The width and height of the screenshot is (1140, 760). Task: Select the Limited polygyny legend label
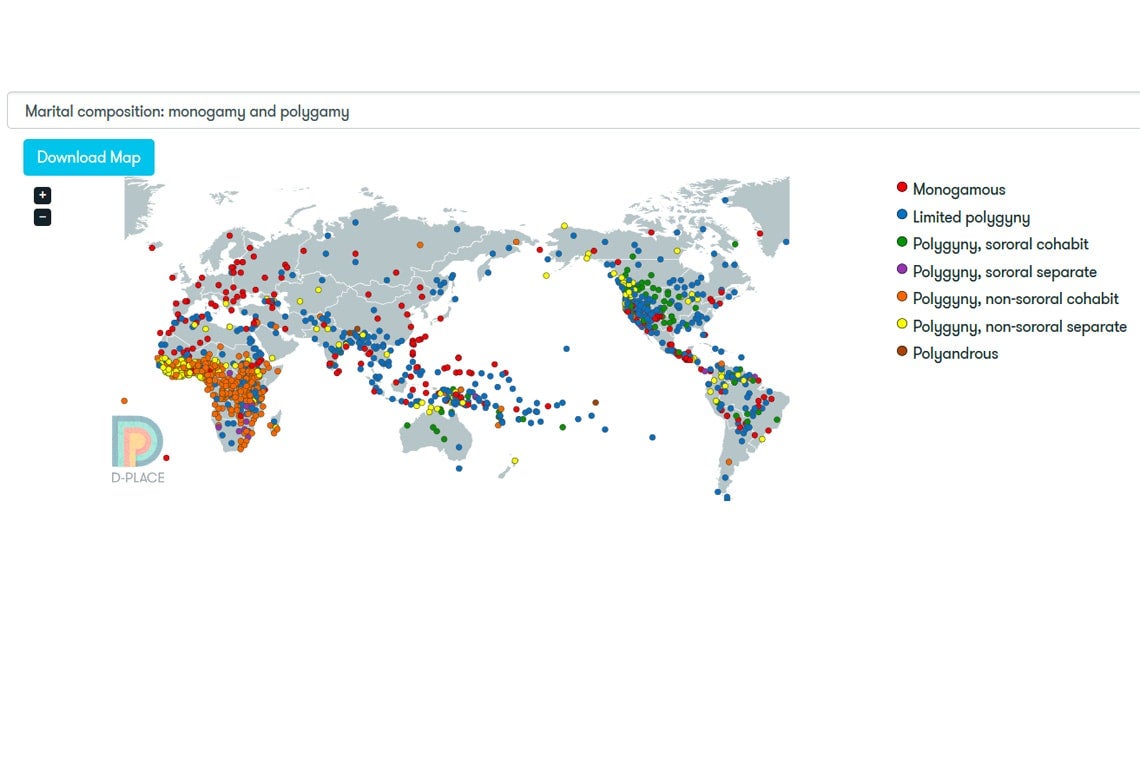click(970, 217)
